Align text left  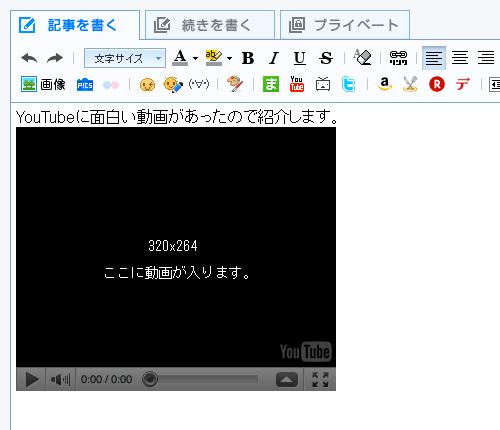pos(434,58)
